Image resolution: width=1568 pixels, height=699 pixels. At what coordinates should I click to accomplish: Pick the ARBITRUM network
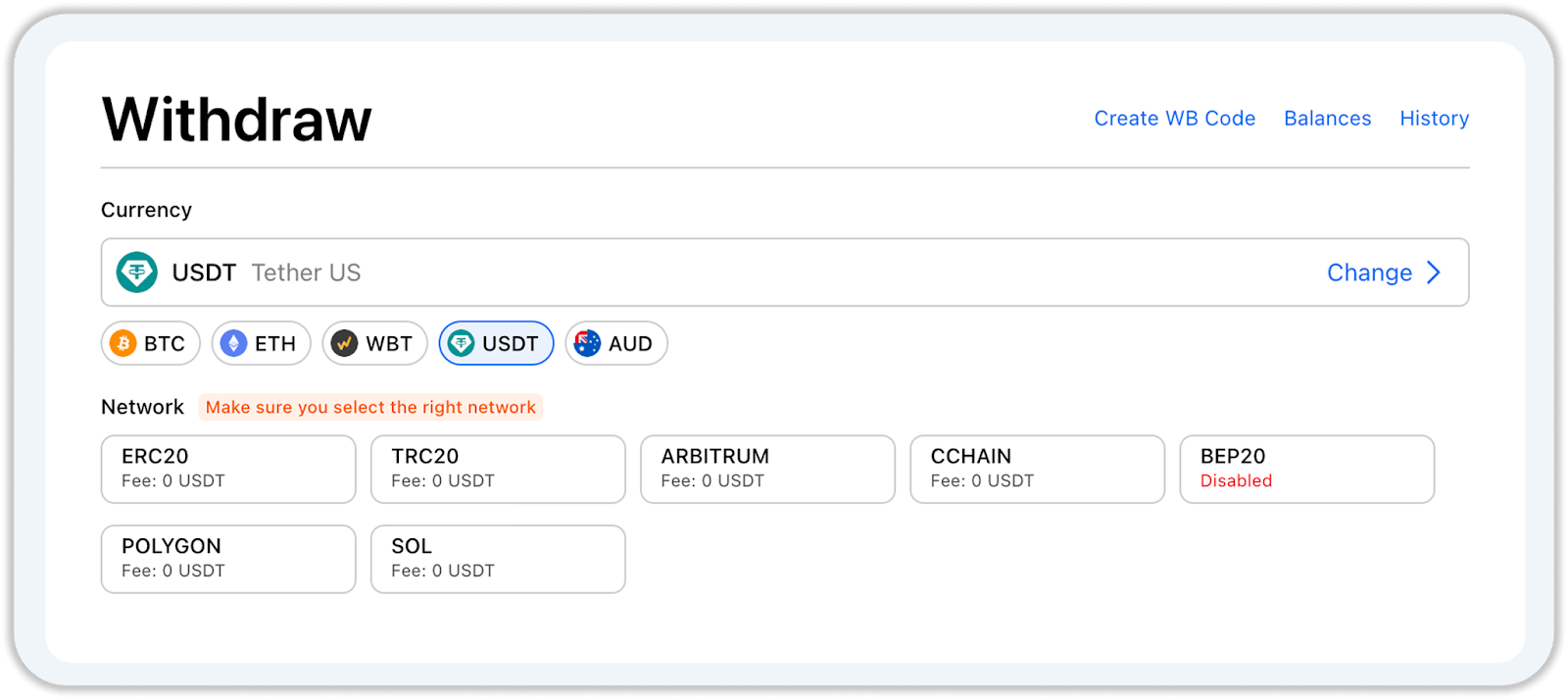pyautogui.click(x=767, y=469)
